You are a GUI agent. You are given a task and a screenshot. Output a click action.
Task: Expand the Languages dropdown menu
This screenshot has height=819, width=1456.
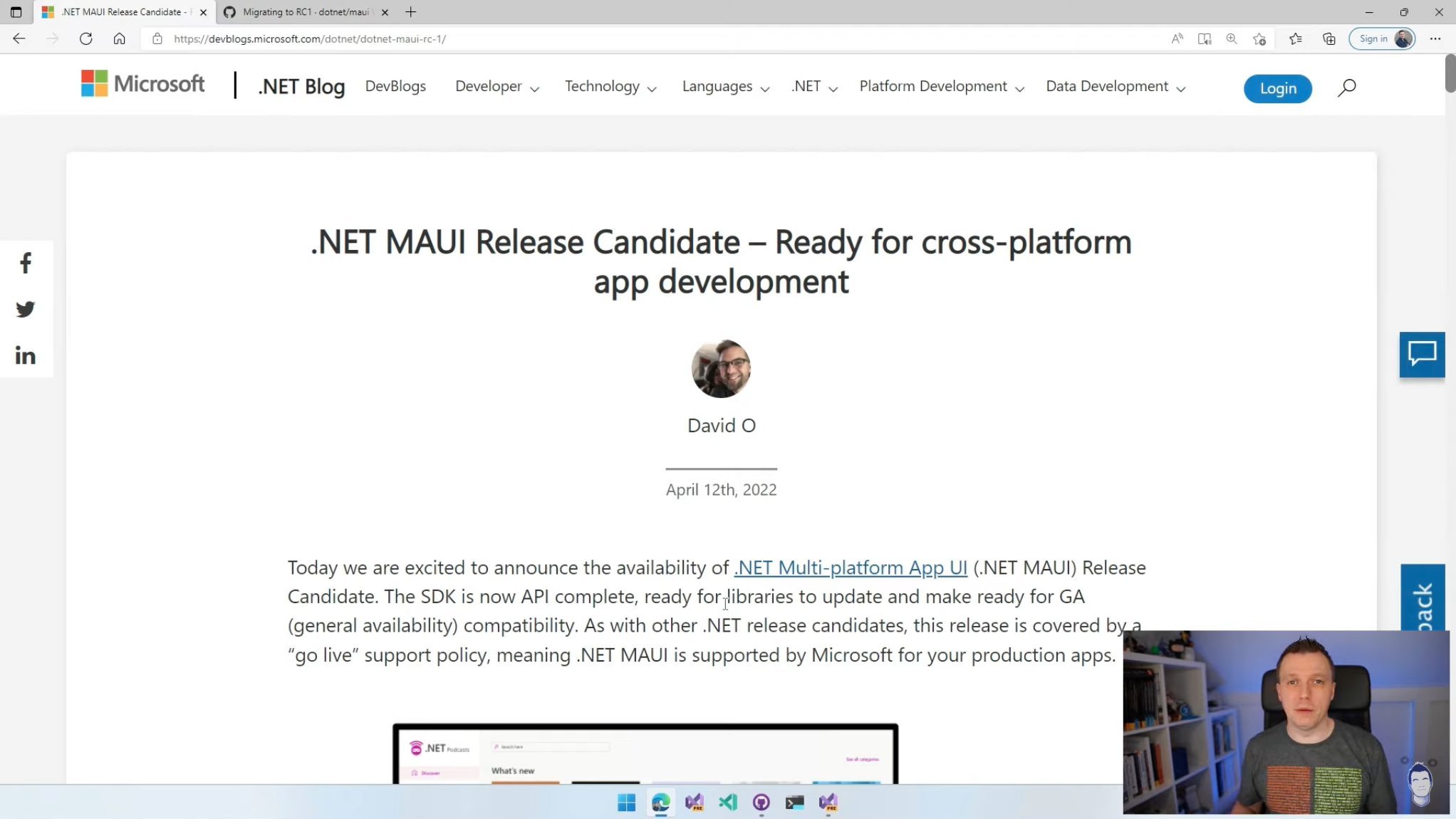[726, 86]
